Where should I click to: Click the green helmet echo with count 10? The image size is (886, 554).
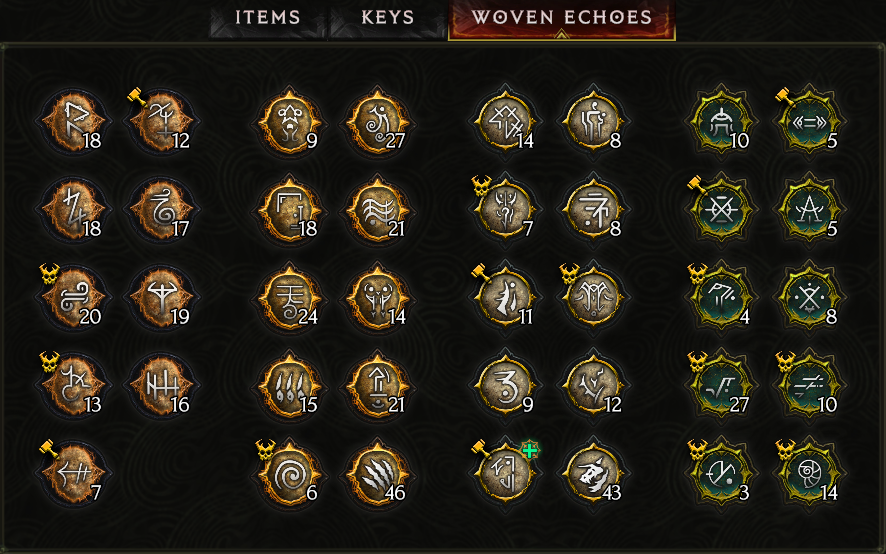click(x=722, y=122)
